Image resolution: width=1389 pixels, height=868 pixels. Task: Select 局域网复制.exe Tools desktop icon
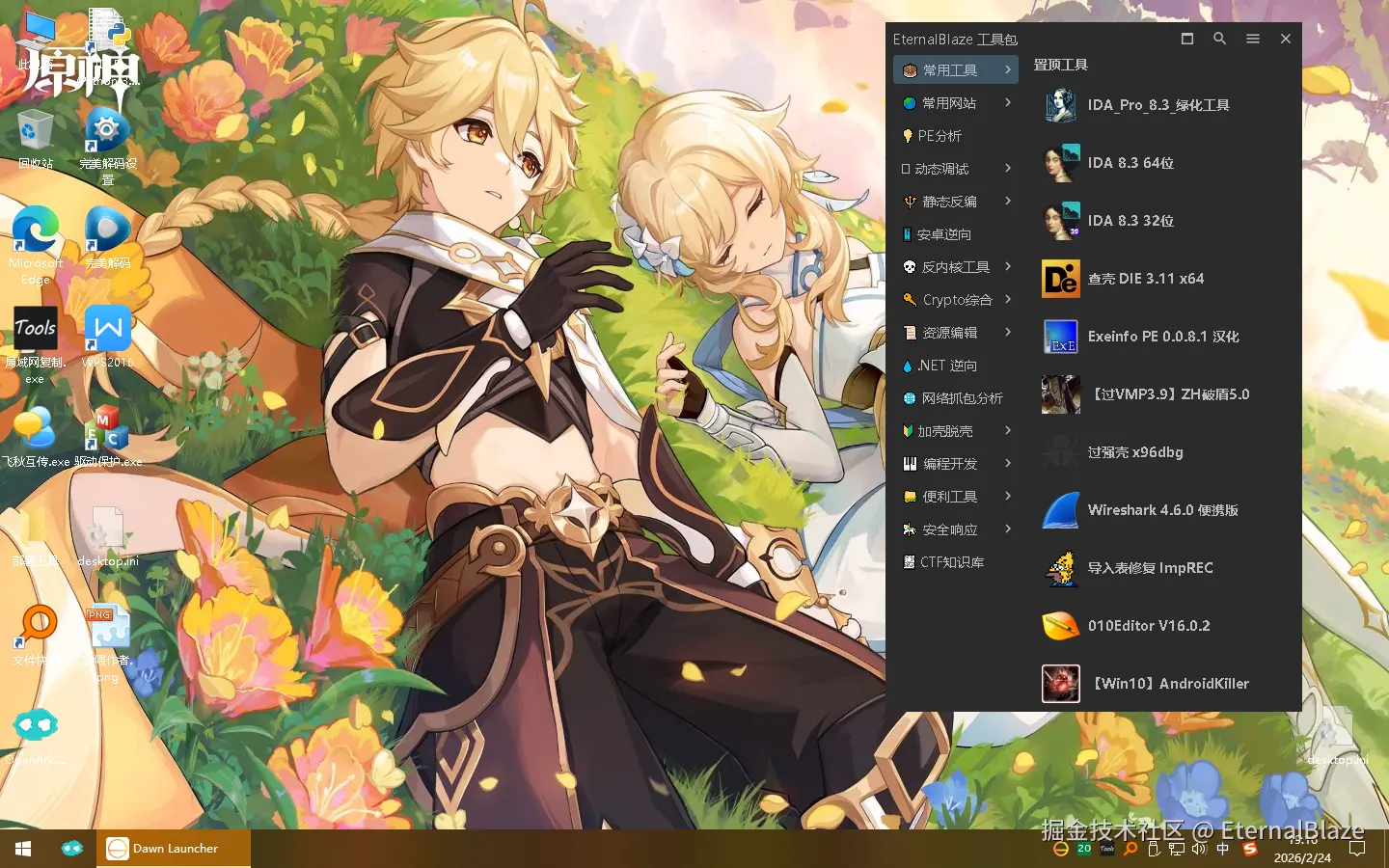pos(36,345)
